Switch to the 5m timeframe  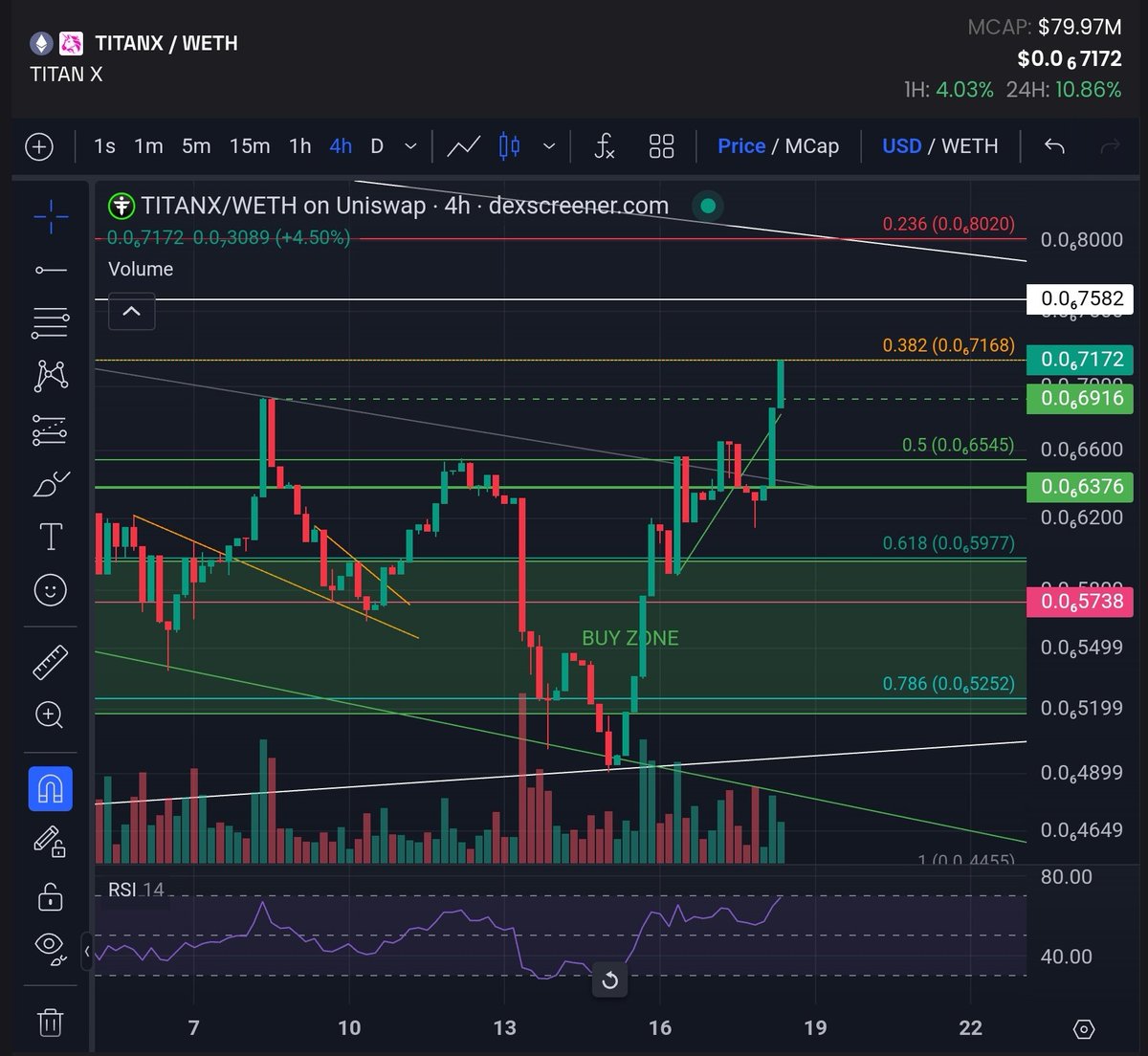click(x=196, y=146)
